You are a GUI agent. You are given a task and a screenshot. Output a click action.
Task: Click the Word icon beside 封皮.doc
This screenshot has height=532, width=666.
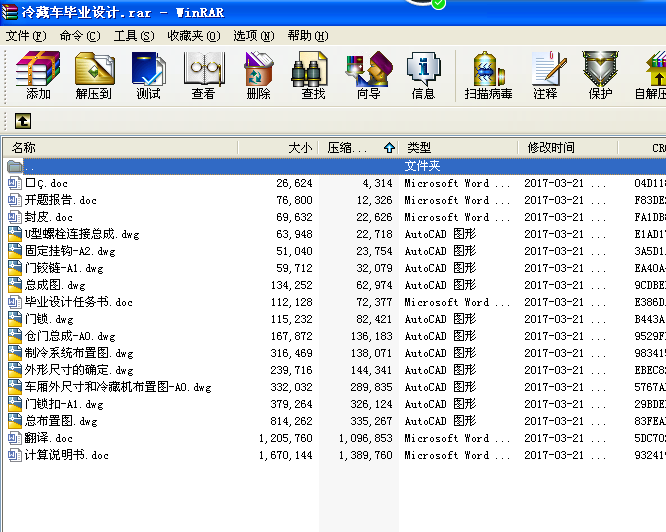(14, 217)
